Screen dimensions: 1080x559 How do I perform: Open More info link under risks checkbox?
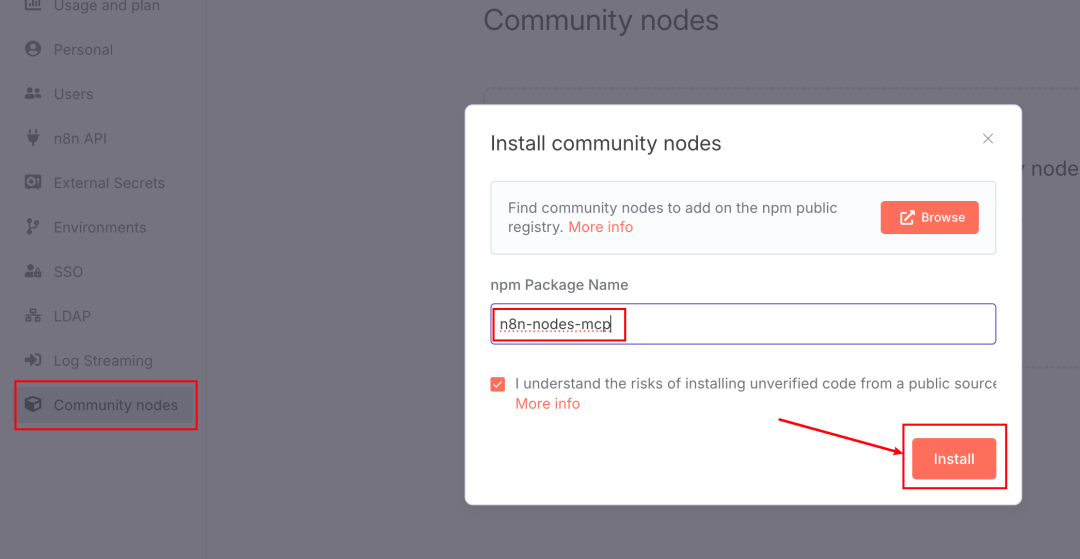548,404
